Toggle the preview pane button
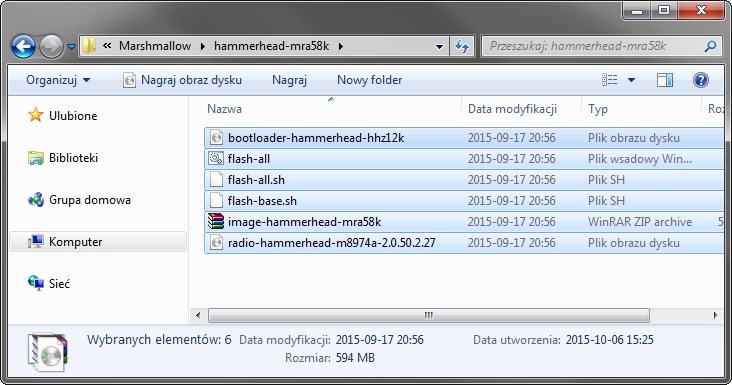 click(x=665, y=80)
